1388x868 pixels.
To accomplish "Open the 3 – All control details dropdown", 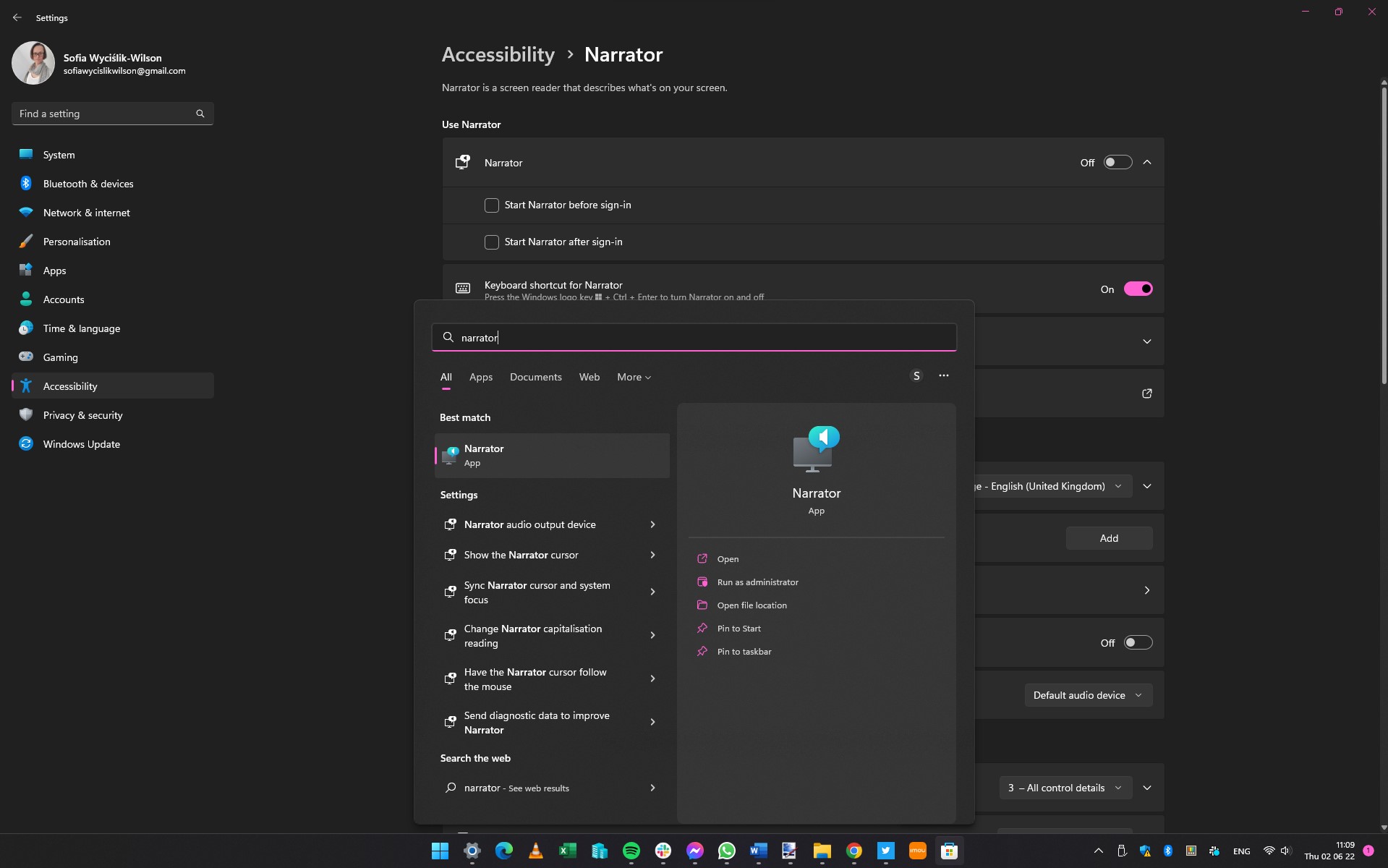I will coord(1065,788).
